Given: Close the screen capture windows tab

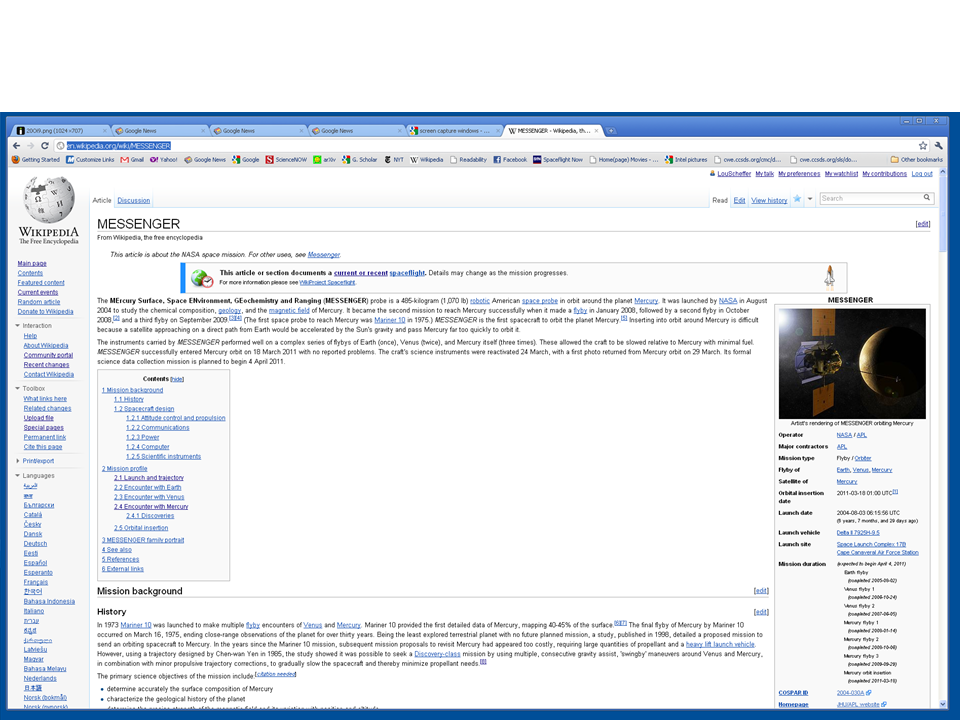Looking at the screenshot, I should (498, 130).
